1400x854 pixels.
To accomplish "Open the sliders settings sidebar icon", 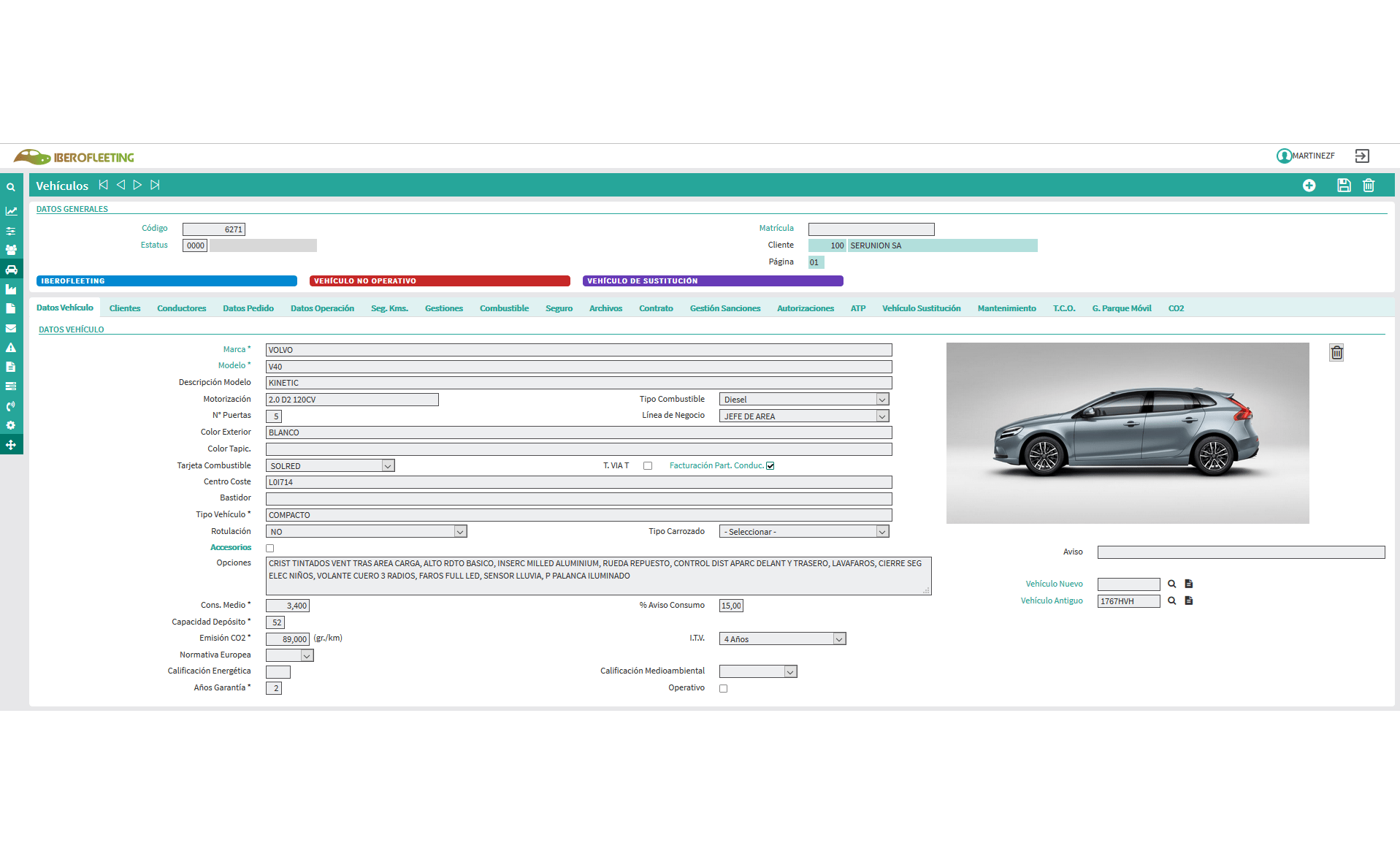I will (x=11, y=231).
